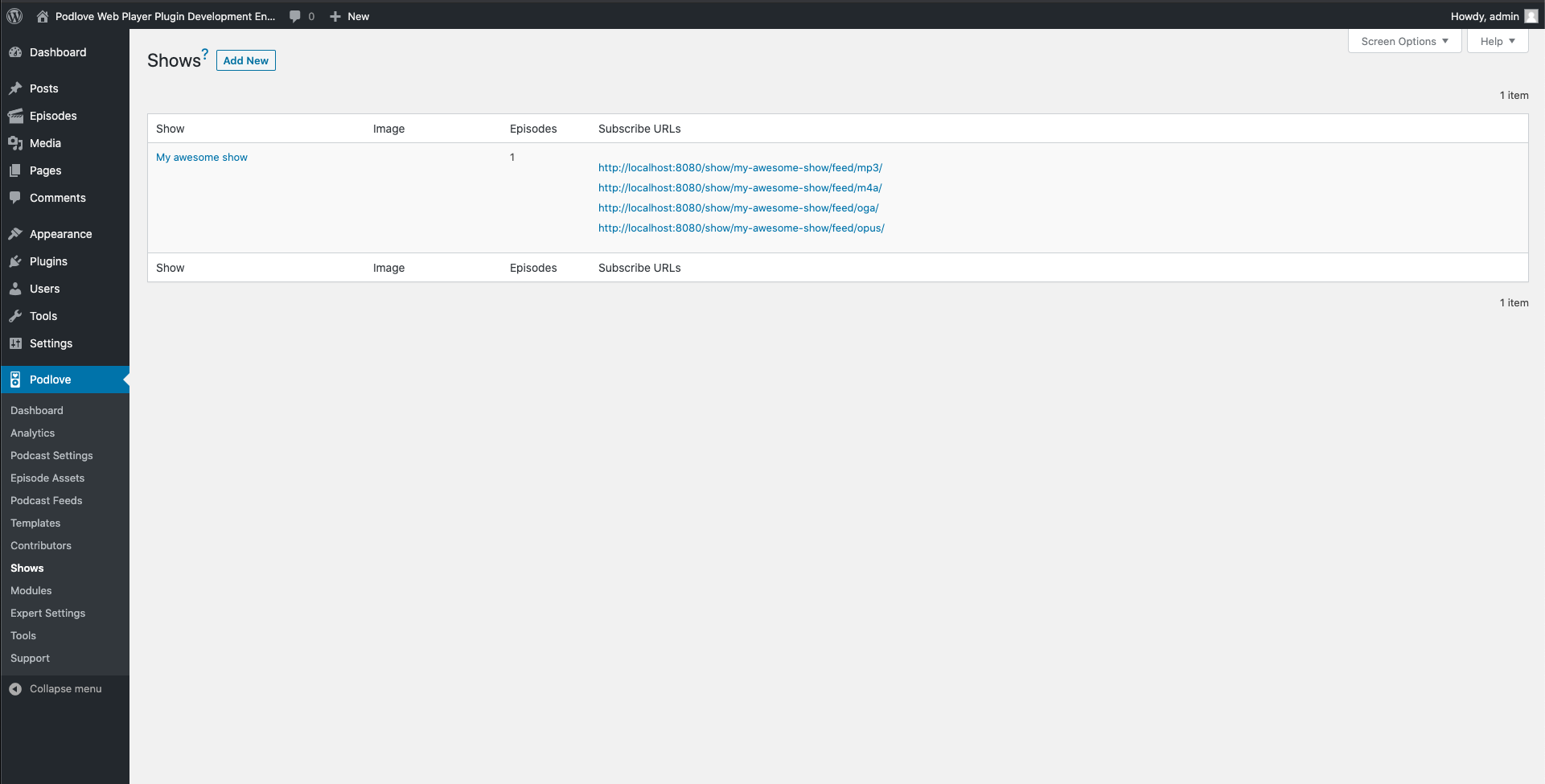Expand the Screen Options dropdown
The image size is (1545, 784).
1404,41
